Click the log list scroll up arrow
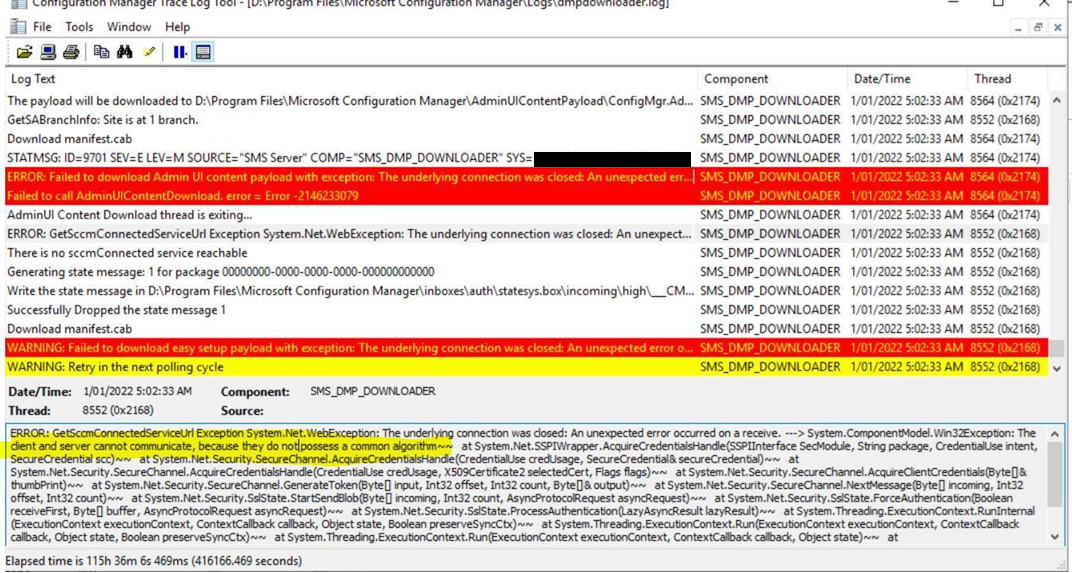The height and width of the screenshot is (573, 1072). pos(1056,100)
